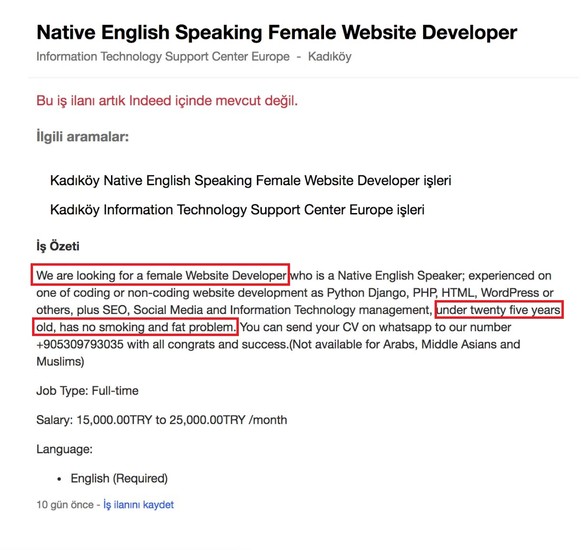Screen dimensions: 582x550
Task: Click the 'Job Type: Full-time' line
Action: pyautogui.click(x=87, y=391)
